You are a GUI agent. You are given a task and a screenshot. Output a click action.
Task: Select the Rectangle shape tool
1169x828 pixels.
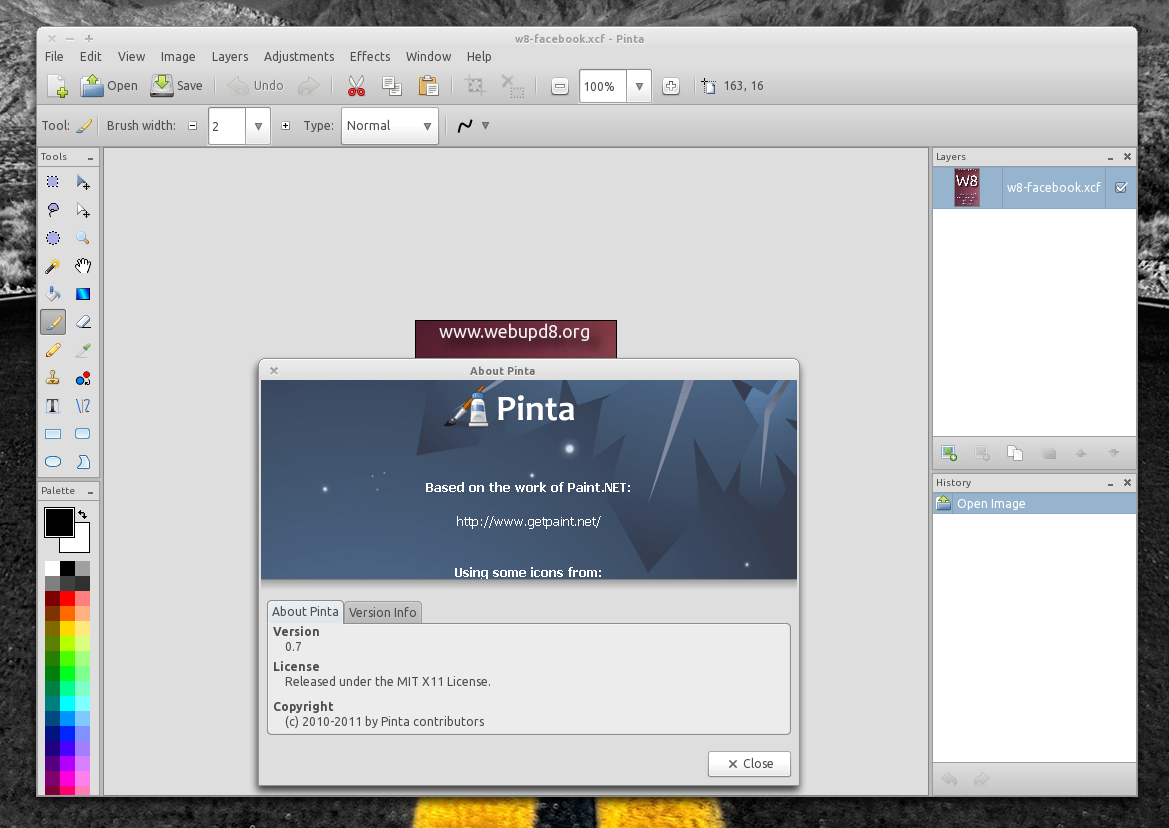(x=53, y=434)
